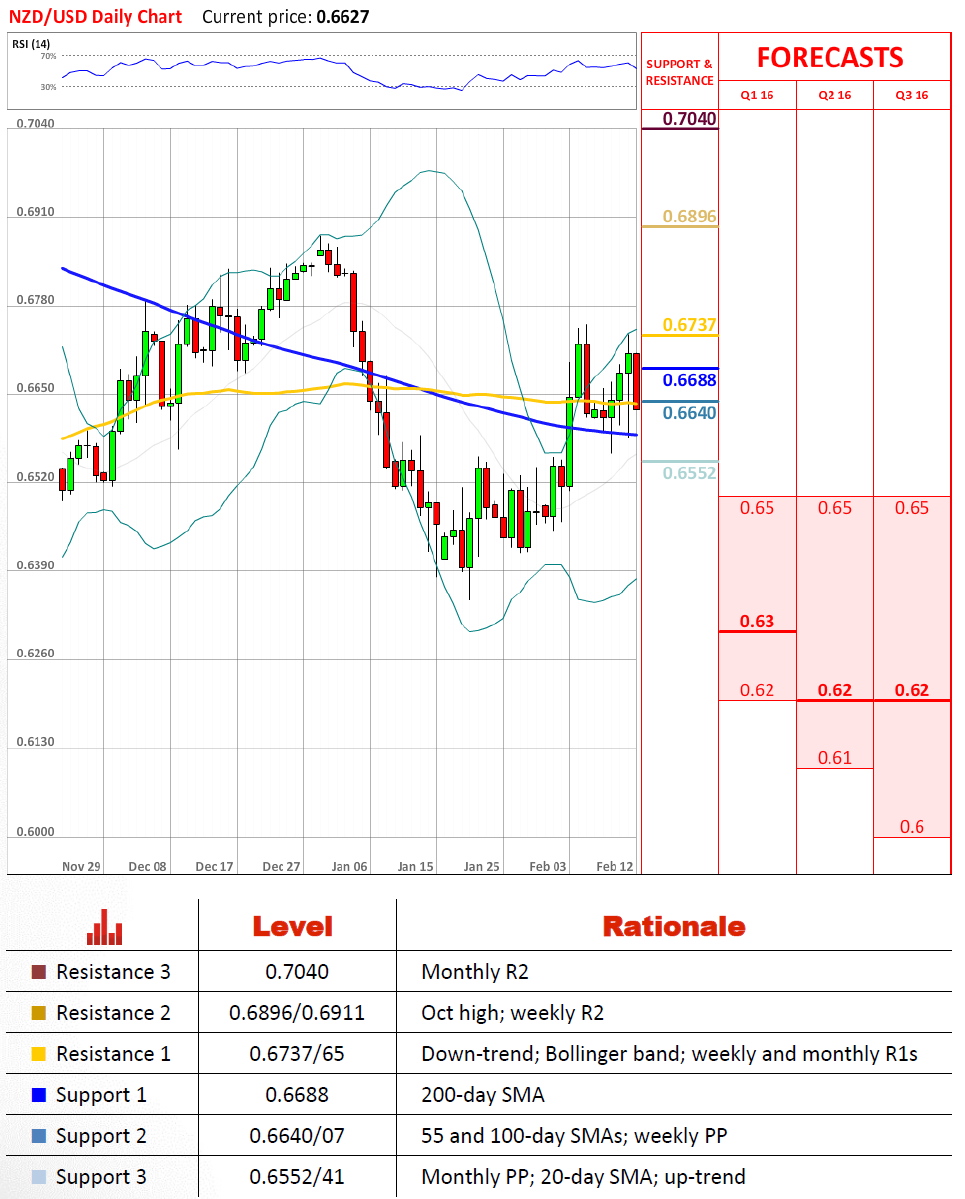
Task: Click the current price value 0.6627
Action: point(343,17)
